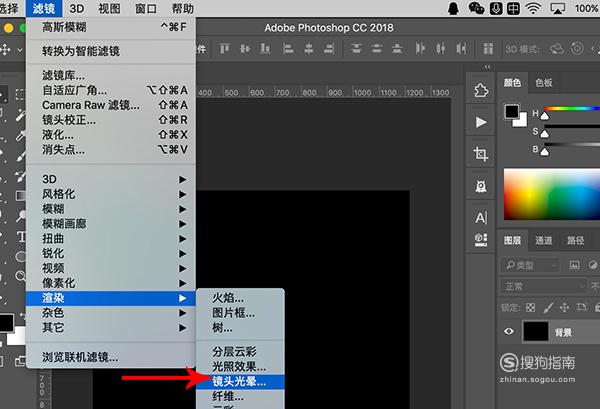Click distribute bottom edges icon
This screenshot has height=409, width=600.
[398, 49]
